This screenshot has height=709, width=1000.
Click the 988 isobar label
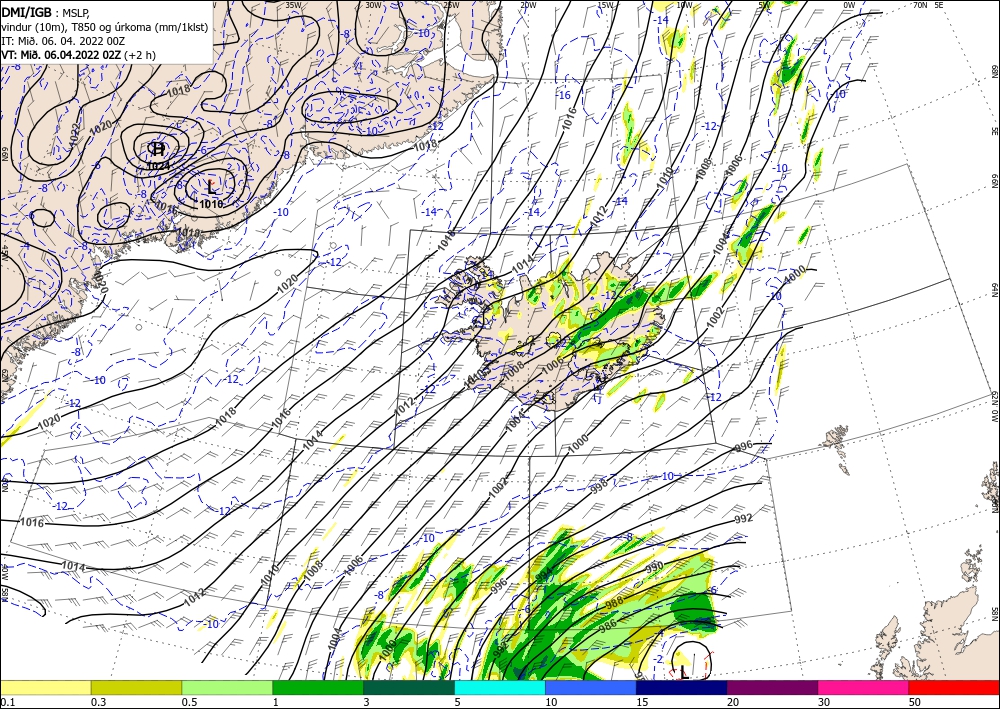coord(614,602)
